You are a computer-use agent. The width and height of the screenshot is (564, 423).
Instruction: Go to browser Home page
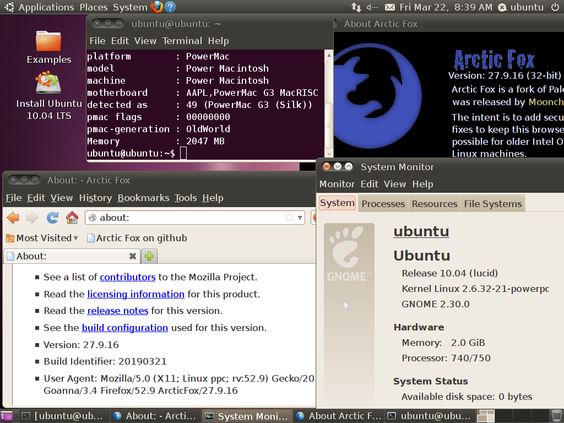(72, 218)
